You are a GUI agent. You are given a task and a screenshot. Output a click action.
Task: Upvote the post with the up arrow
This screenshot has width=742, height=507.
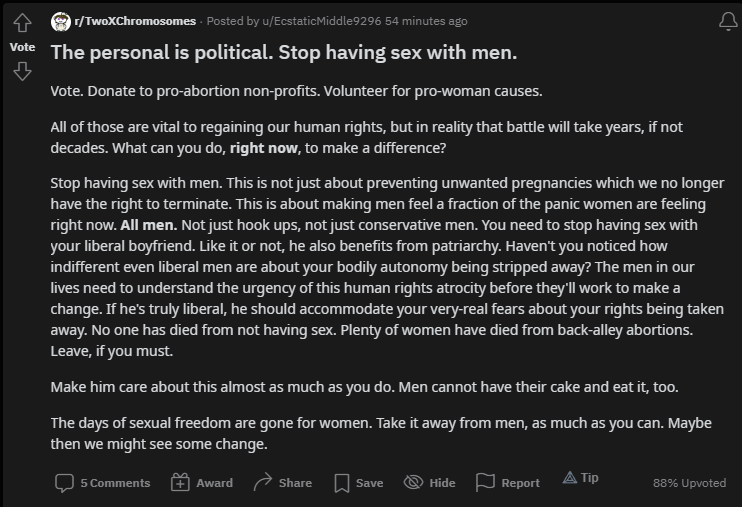pyautogui.click(x=22, y=22)
